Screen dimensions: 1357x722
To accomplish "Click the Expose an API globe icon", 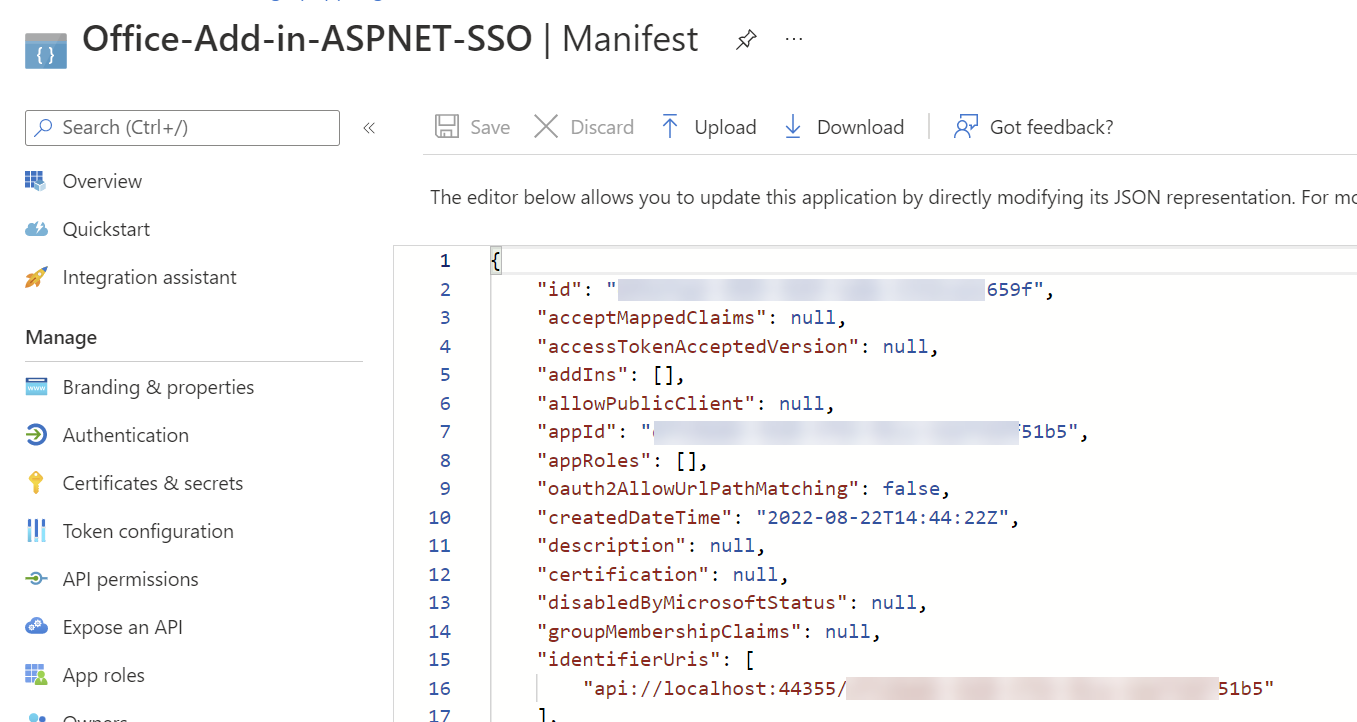I will 37,627.
